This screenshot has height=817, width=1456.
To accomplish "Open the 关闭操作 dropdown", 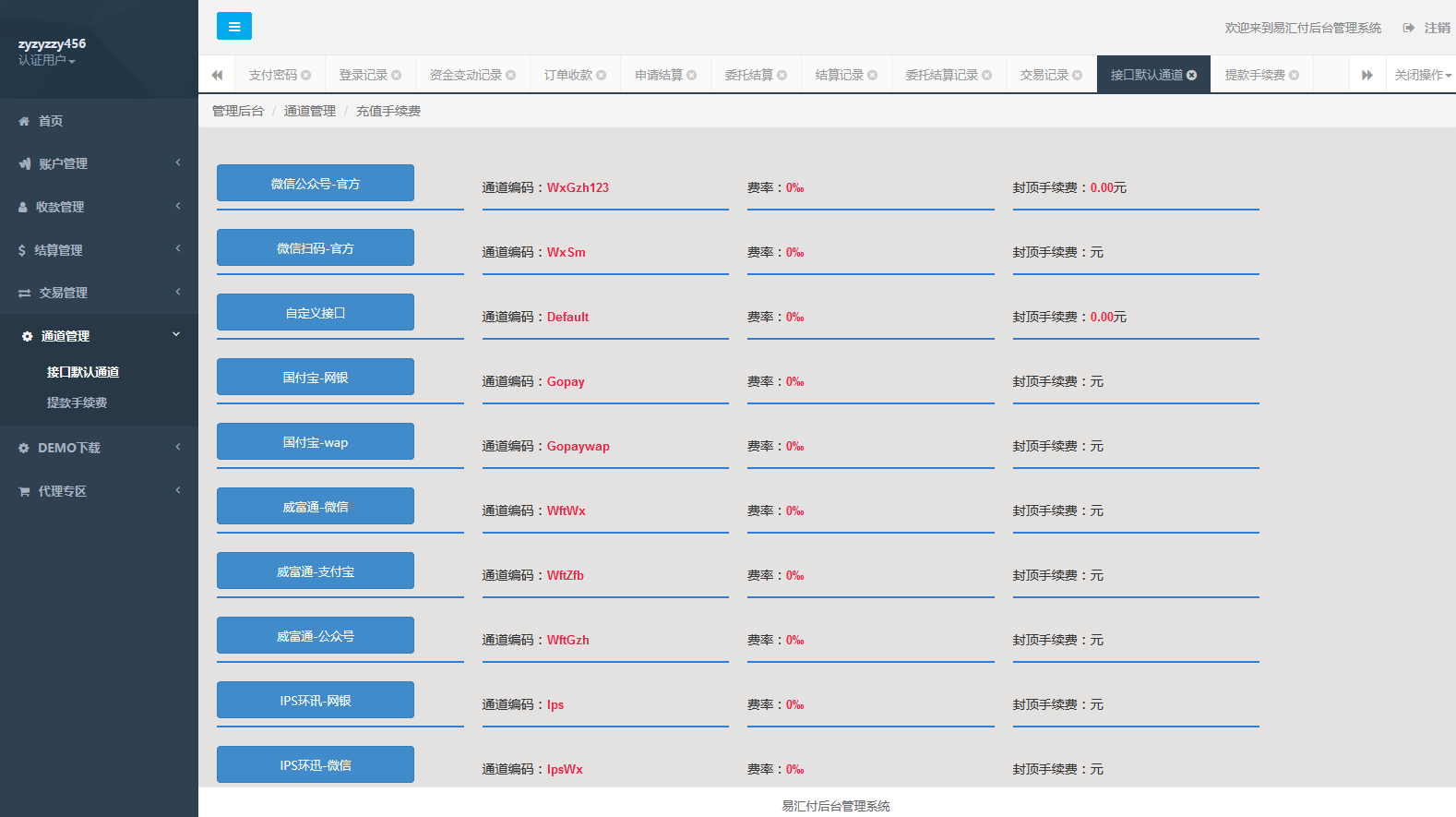I will pos(1422,76).
